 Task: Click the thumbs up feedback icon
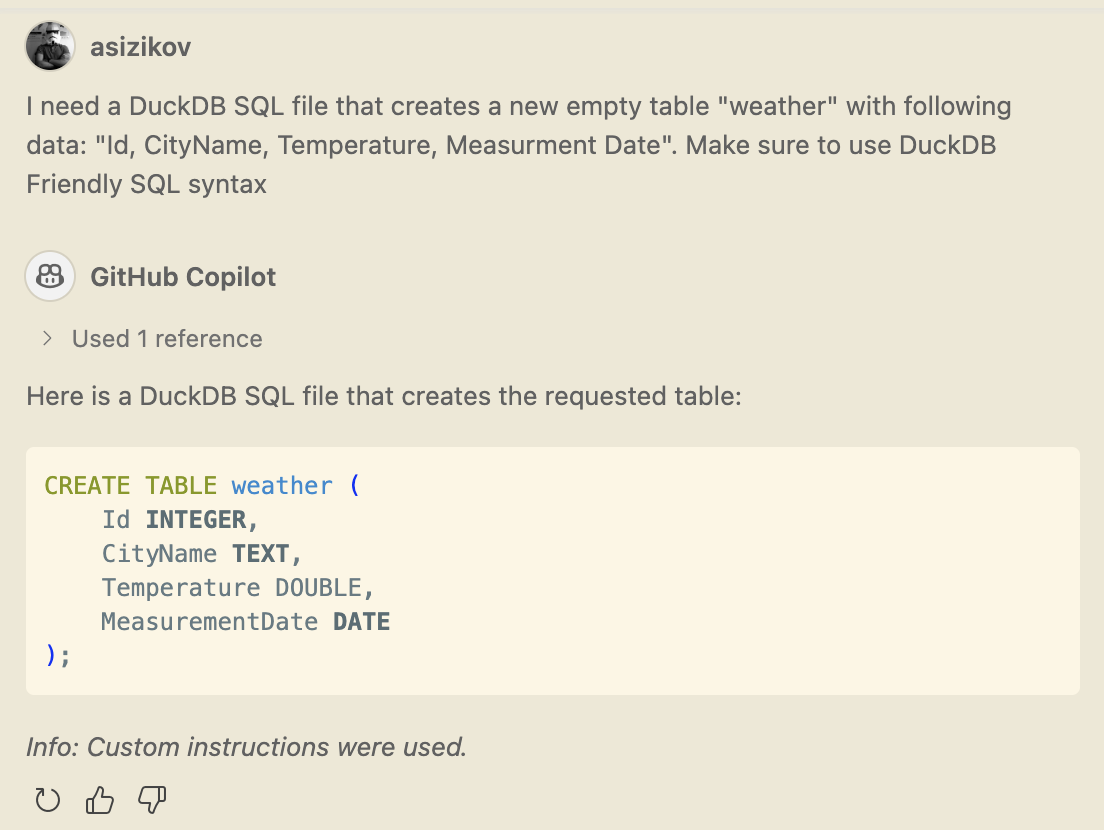point(100,800)
